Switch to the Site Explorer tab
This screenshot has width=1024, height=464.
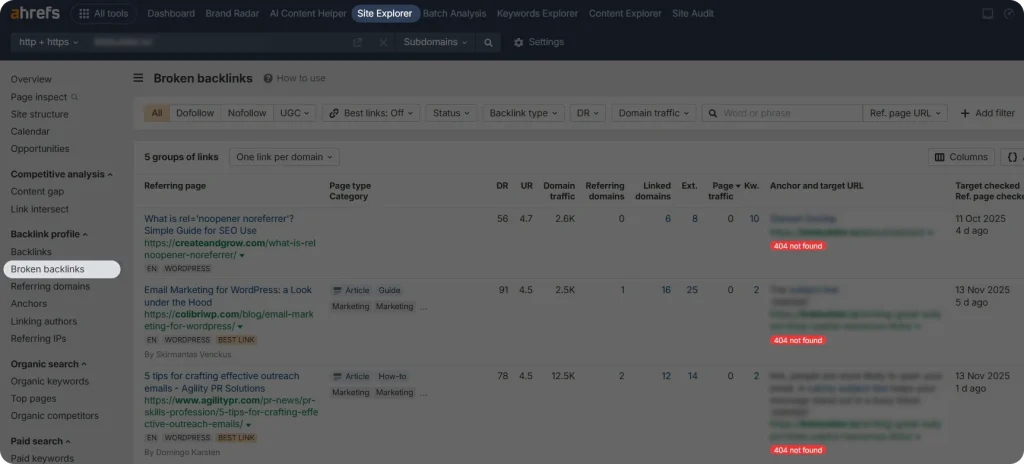click(x=385, y=14)
